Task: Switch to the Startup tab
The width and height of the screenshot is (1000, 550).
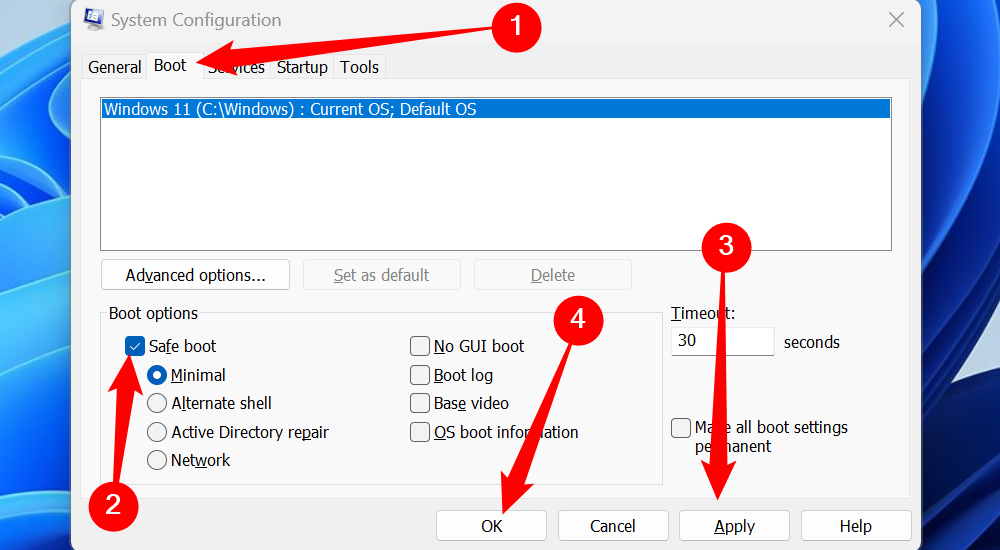Action: tap(302, 67)
